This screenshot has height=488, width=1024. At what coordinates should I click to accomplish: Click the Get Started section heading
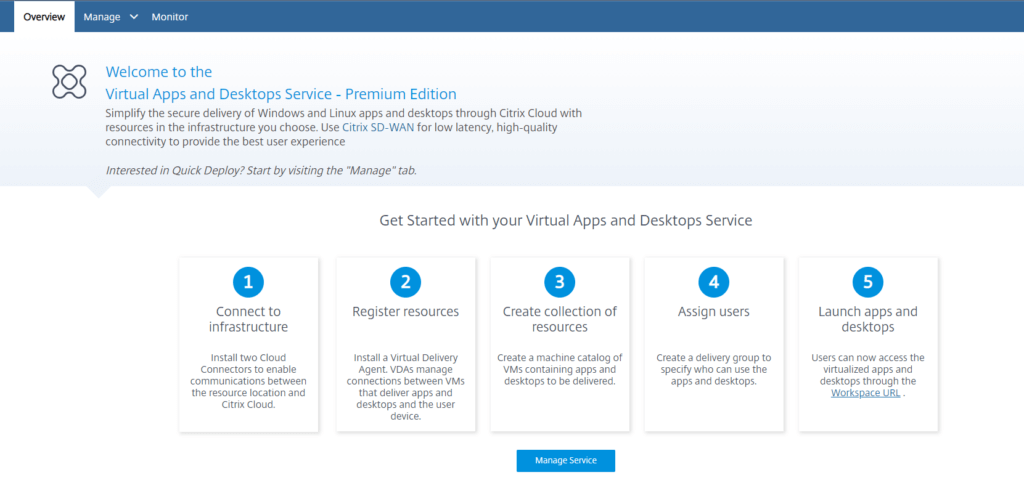(x=566, y=221)
